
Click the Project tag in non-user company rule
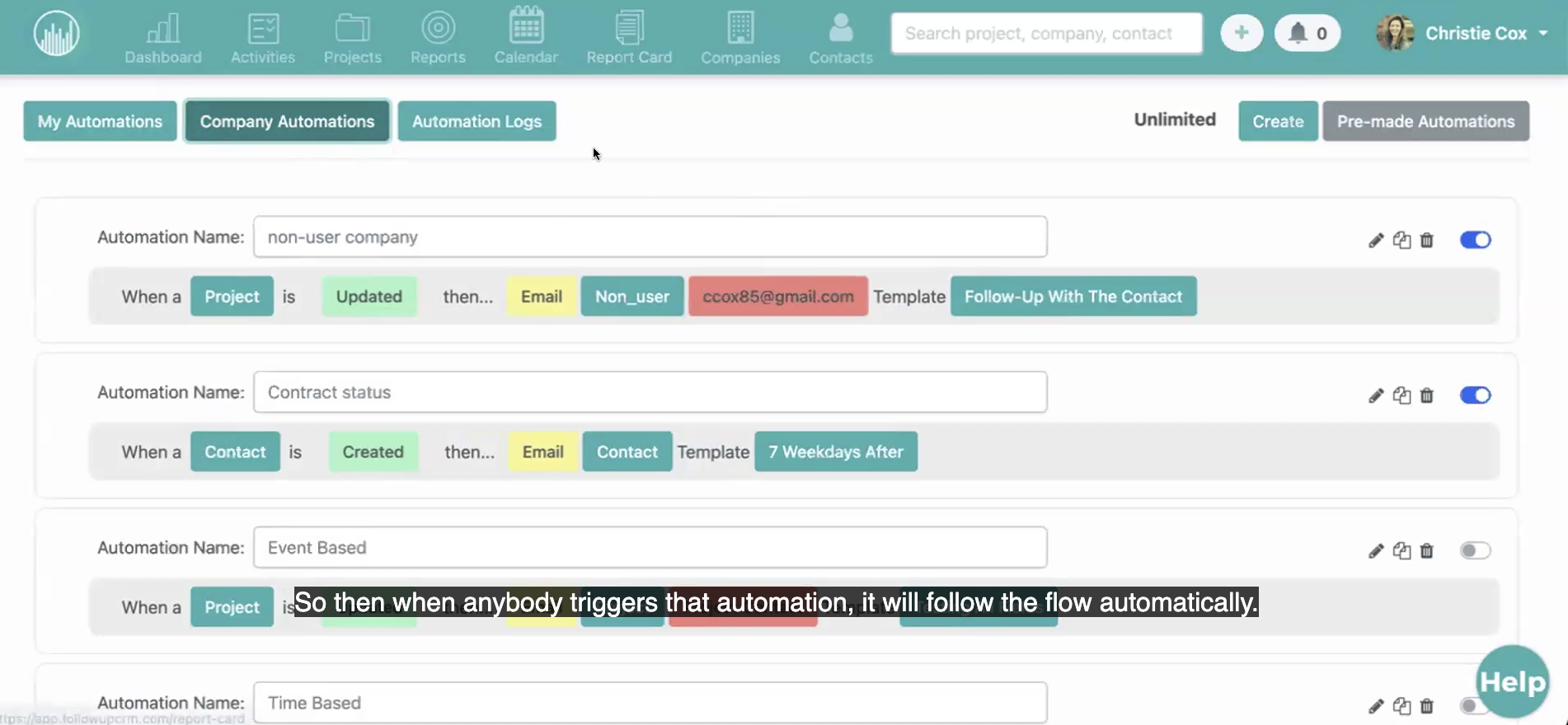tap(232, 297)
